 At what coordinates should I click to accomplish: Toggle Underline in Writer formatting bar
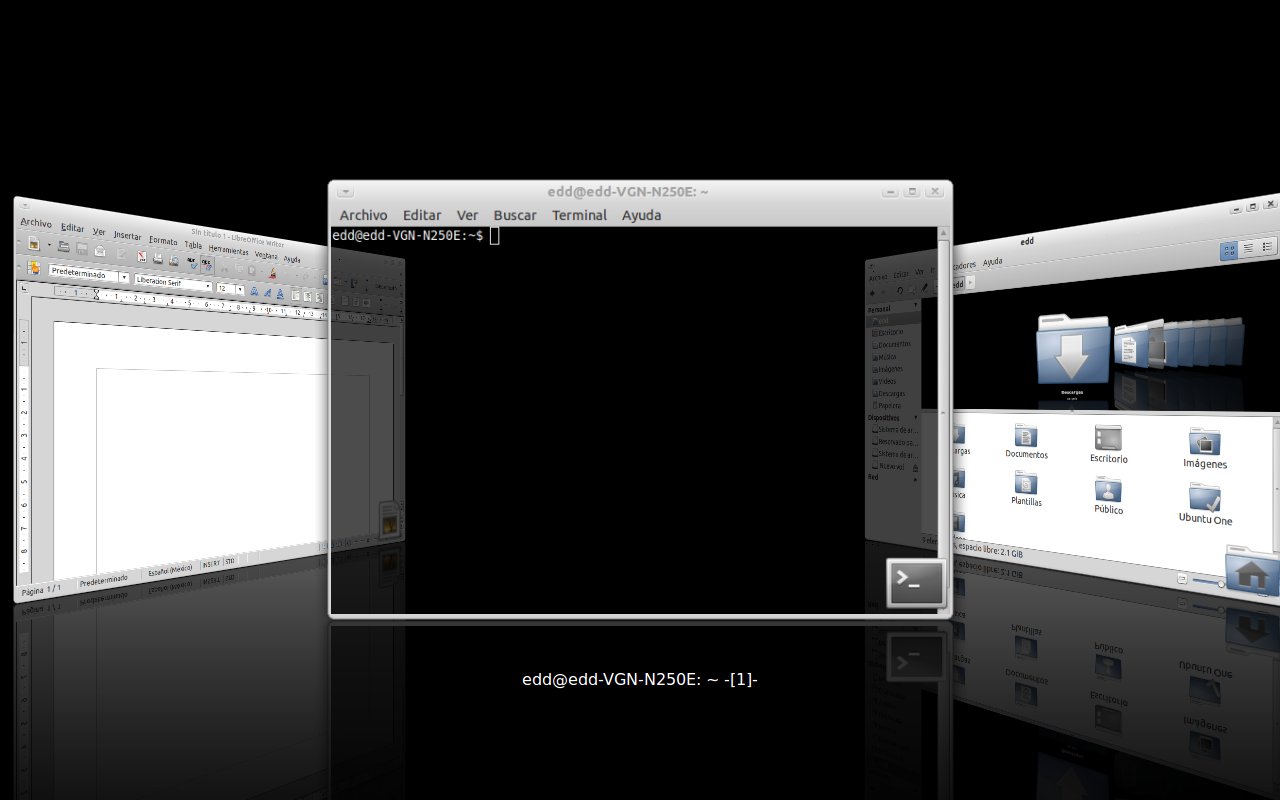click(280, 293)
